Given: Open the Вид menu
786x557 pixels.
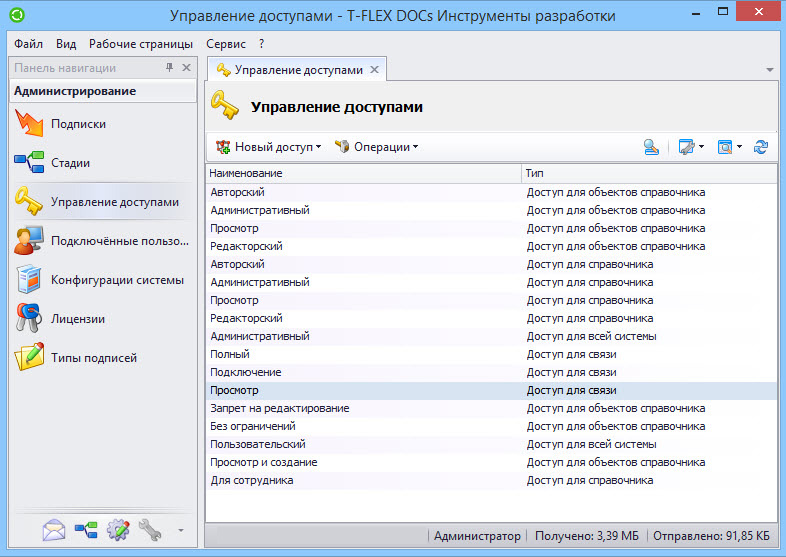Looking at the screenshot, I should pyautogui.click(x=66, y=44).
